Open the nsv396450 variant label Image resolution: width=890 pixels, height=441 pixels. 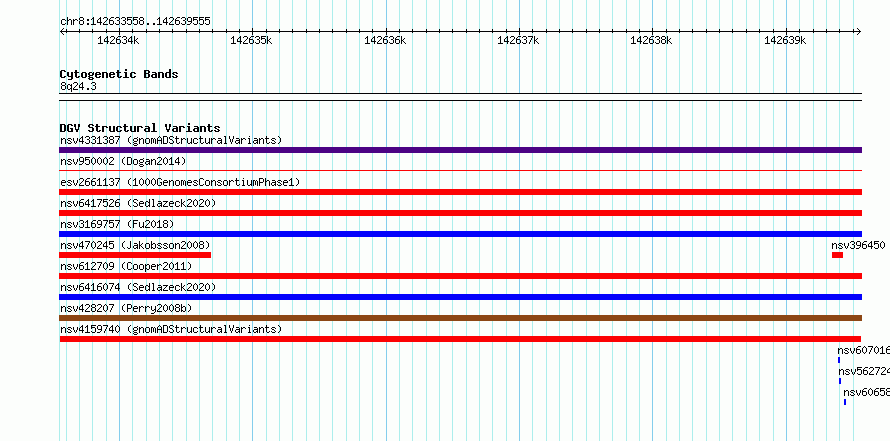pos(858,245)
